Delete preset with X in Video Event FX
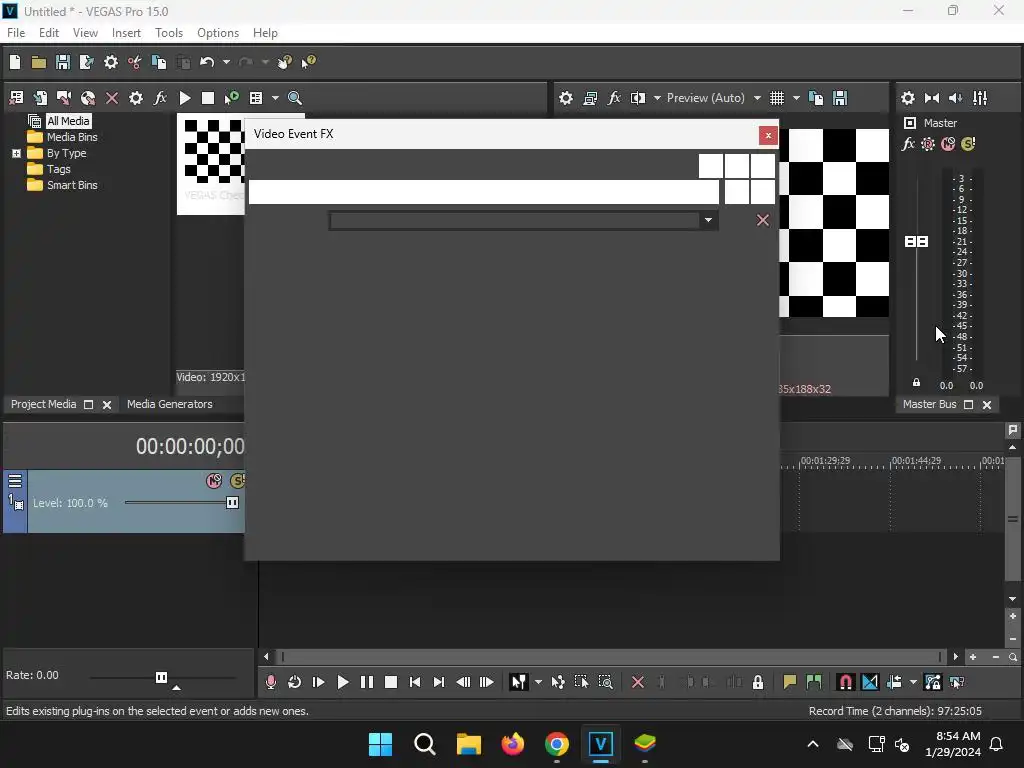 [x=762, y=220]
